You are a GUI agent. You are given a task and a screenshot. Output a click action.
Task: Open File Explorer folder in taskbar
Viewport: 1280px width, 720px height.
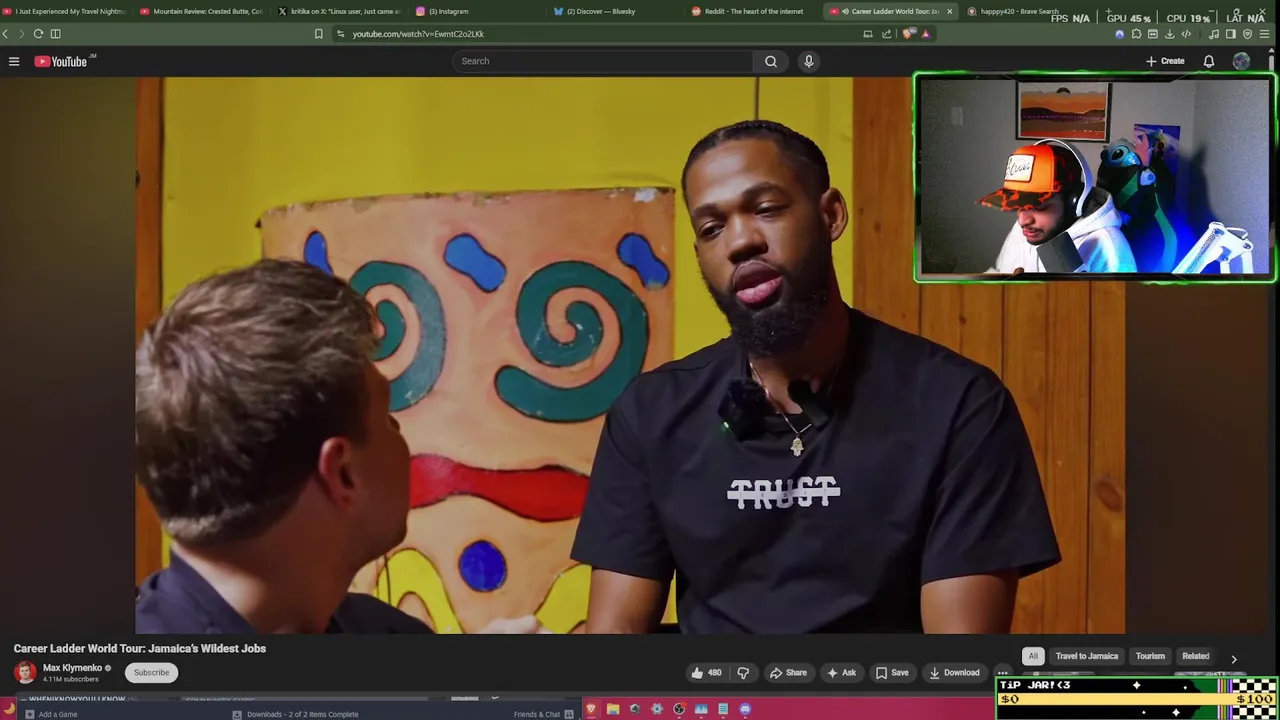(613, 709)
